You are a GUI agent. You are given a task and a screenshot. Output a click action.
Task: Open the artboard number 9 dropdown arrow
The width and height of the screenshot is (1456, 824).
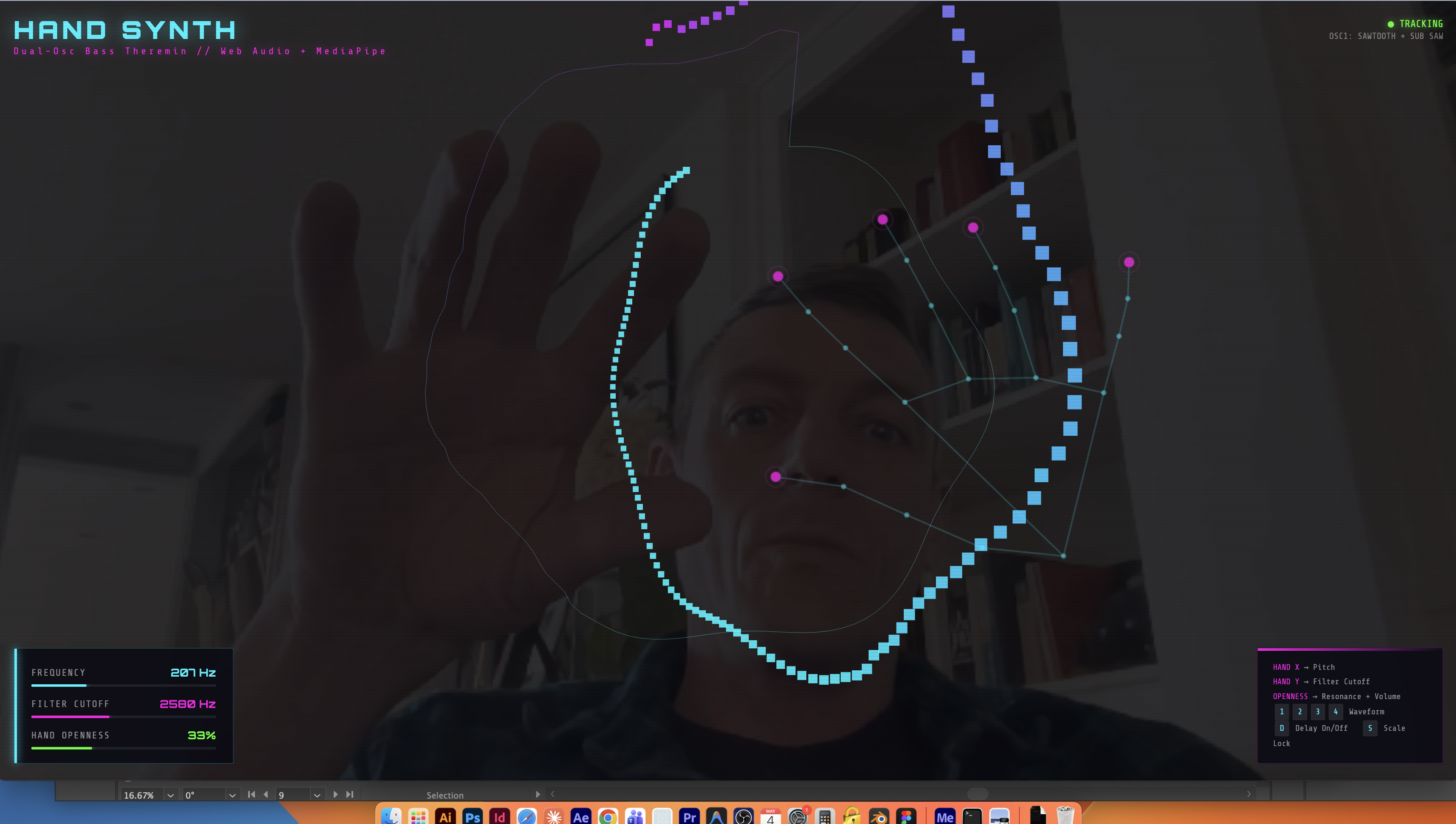click(317, 795)
